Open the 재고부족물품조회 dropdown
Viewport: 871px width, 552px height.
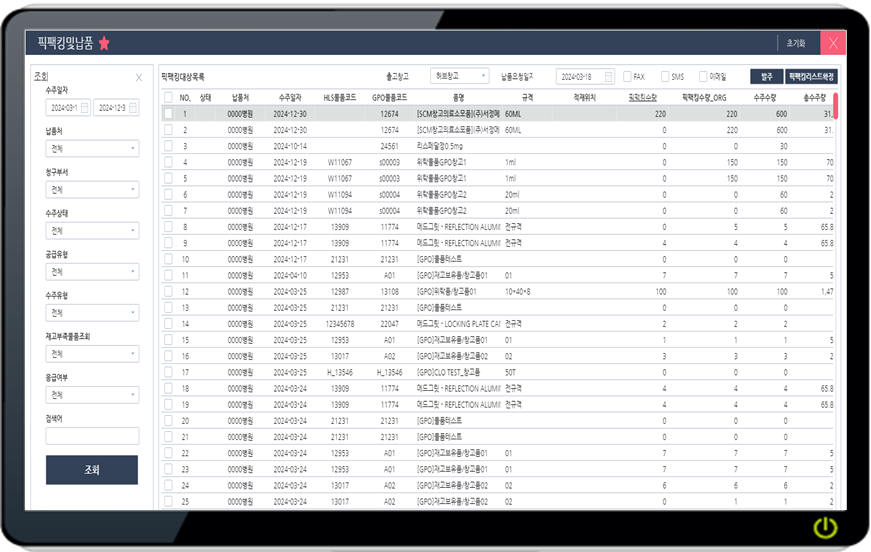tap(92, 354)
